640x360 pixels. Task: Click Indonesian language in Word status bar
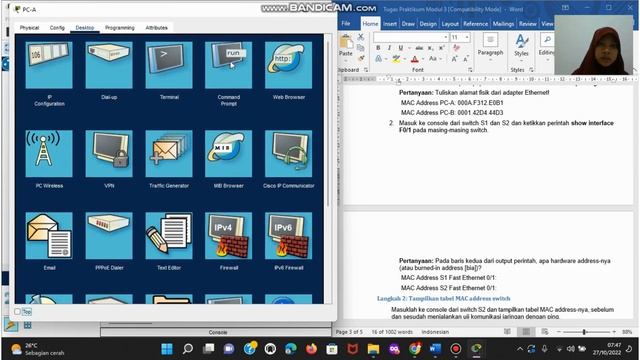pos(435,332)
